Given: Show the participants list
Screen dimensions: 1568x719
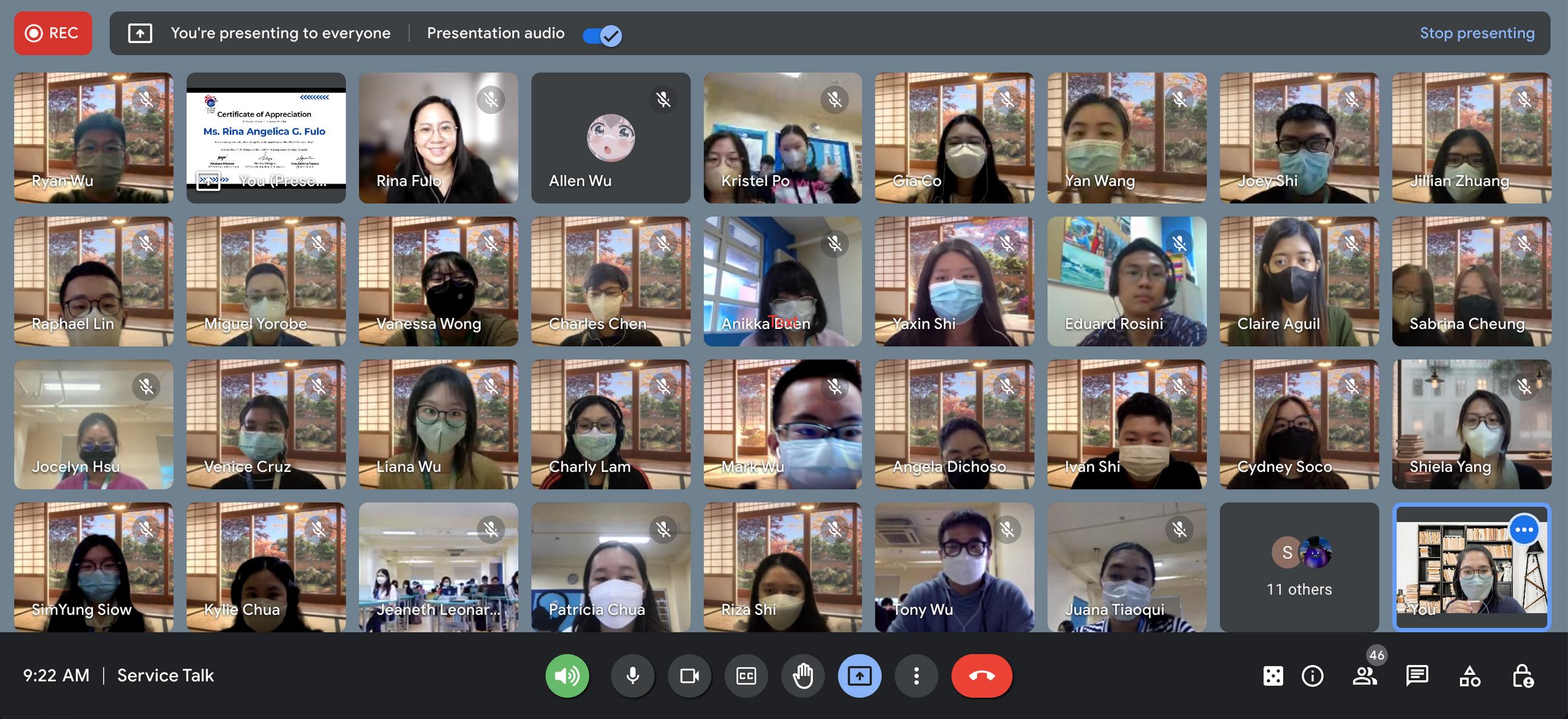Looking at the screenshot, I should tap(1364, 675).
